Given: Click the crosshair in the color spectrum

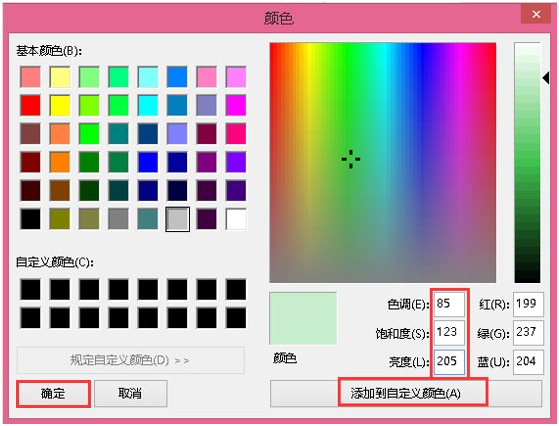Looking at the screenshot, I should coord(351,159).
